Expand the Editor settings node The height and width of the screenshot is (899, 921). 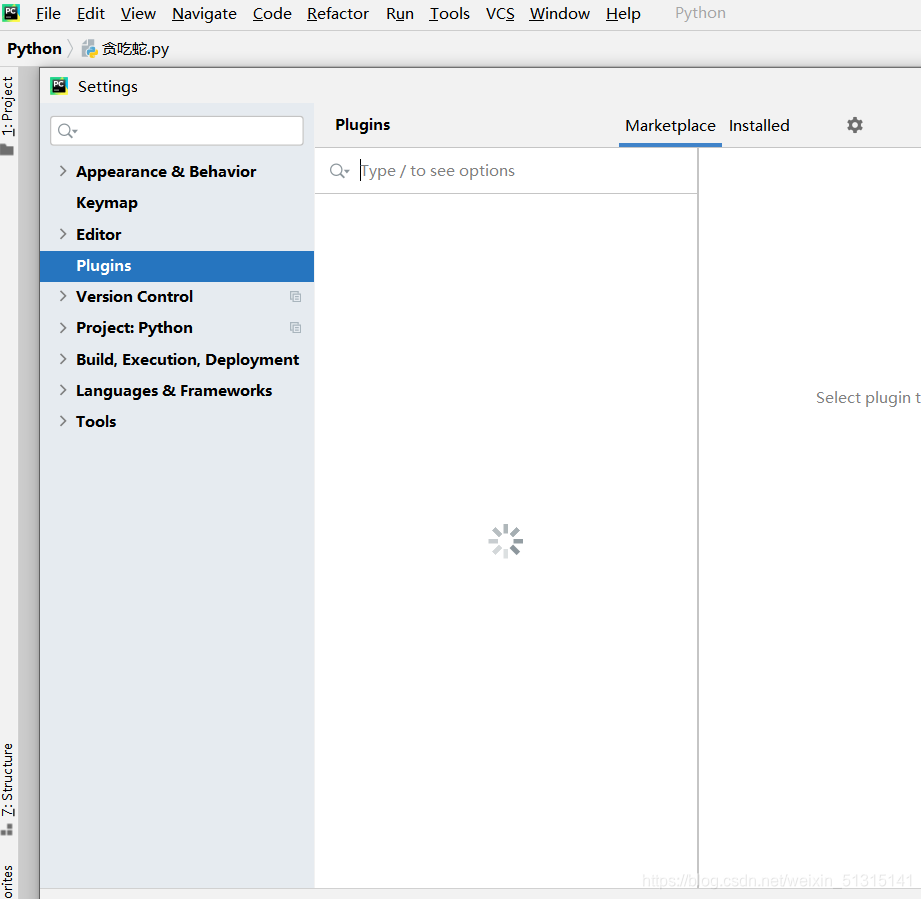(63, 234)
